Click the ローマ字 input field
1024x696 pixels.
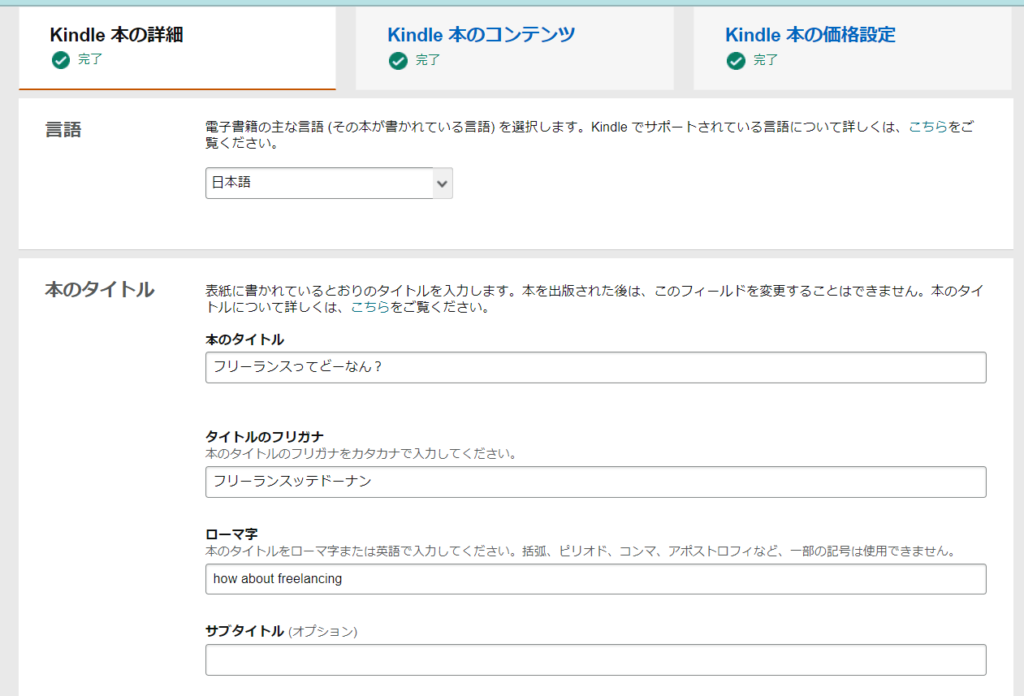click(x=596, y=578)
